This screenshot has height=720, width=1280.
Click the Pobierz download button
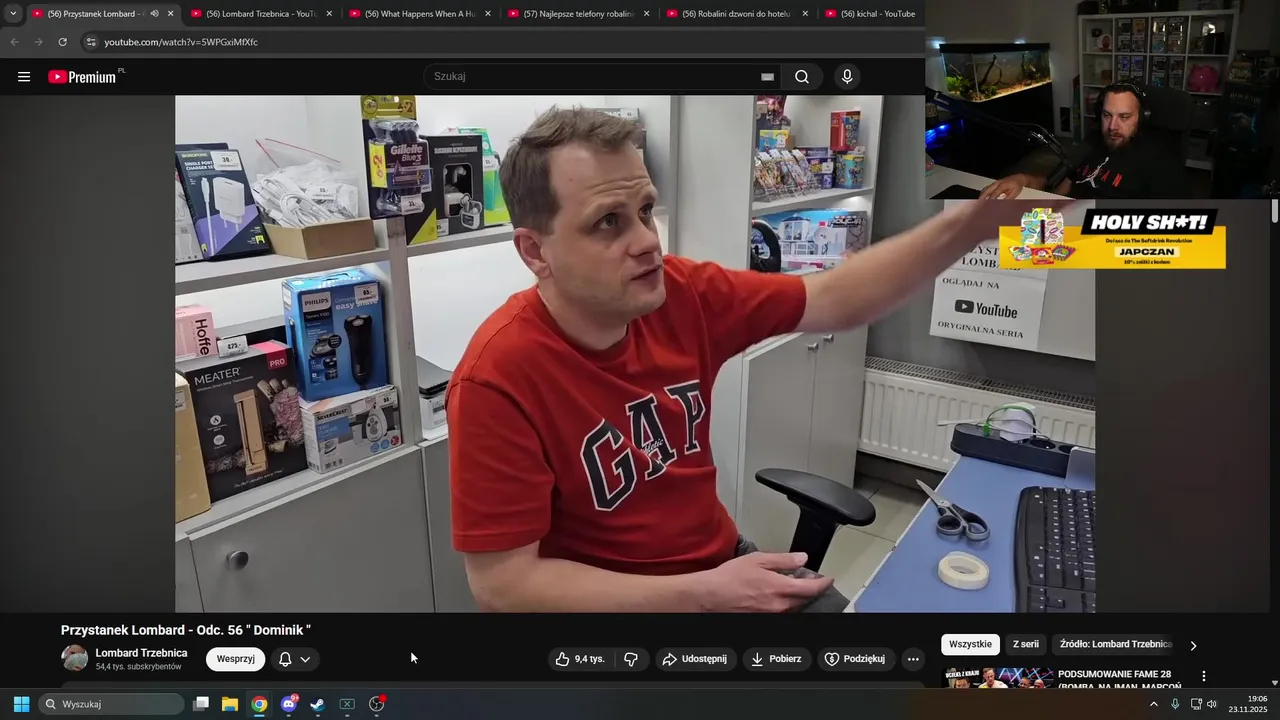tap(776, 659)
